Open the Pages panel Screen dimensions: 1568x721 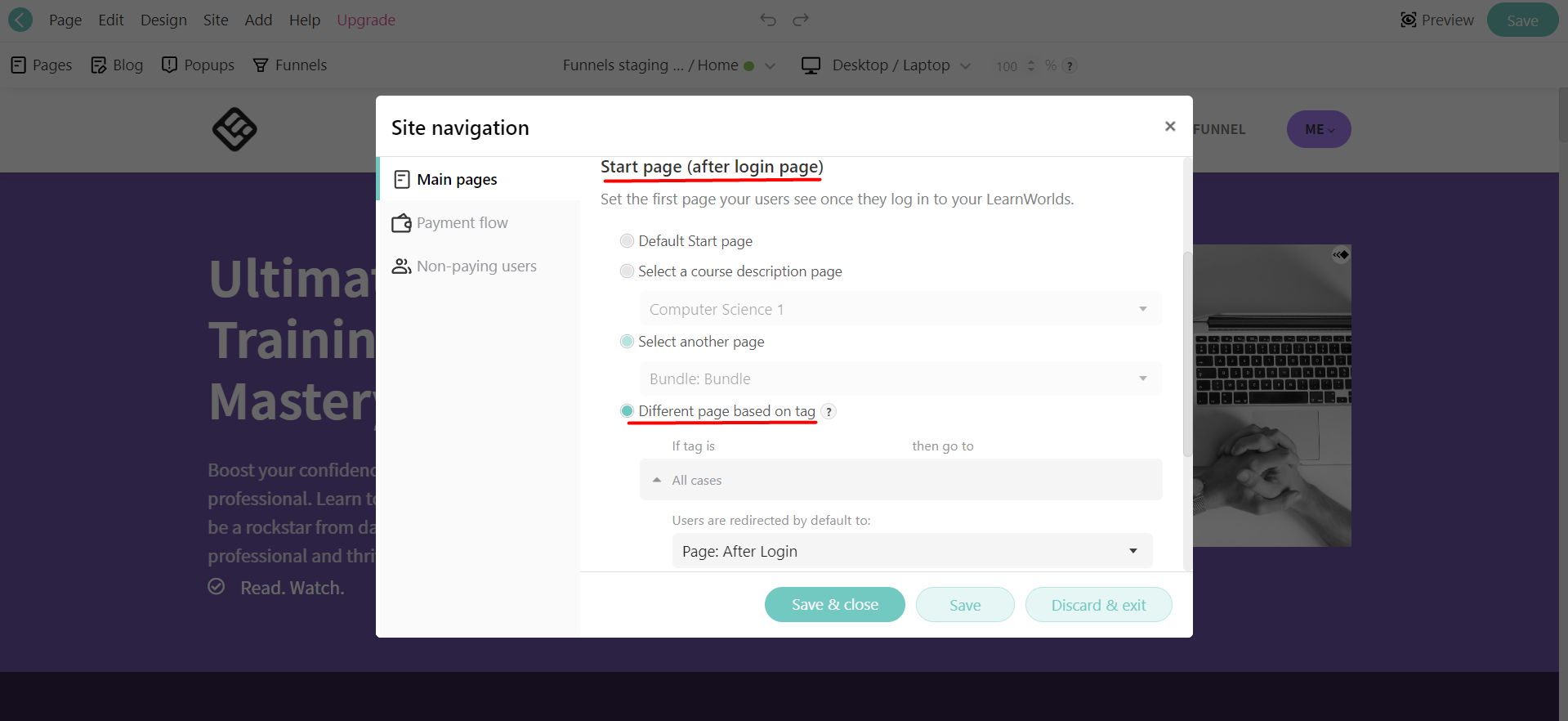42,65
